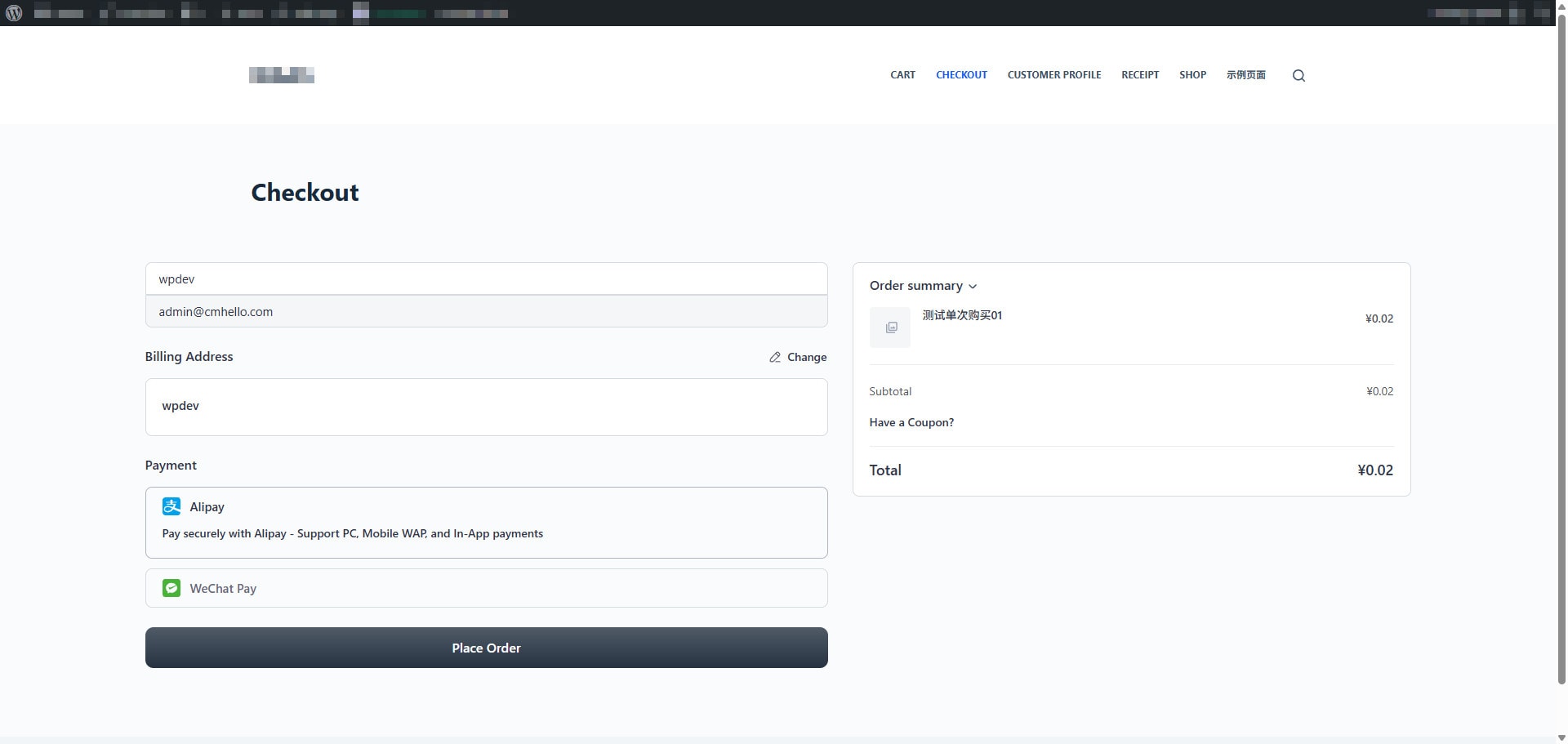Open the CART page from the navigation

click(902, 74)
